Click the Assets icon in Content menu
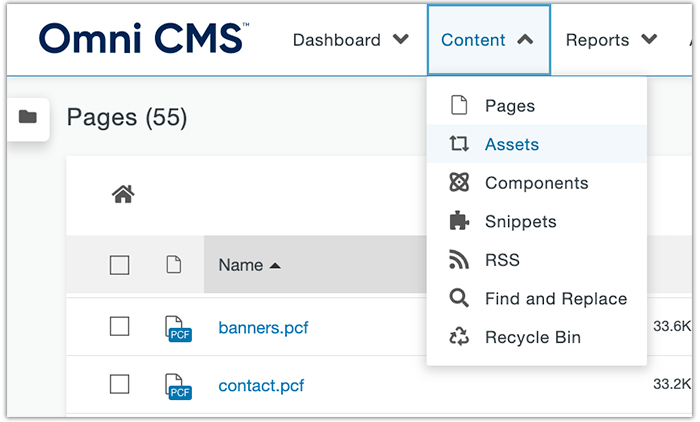The image size is (700, 422). 459,144
